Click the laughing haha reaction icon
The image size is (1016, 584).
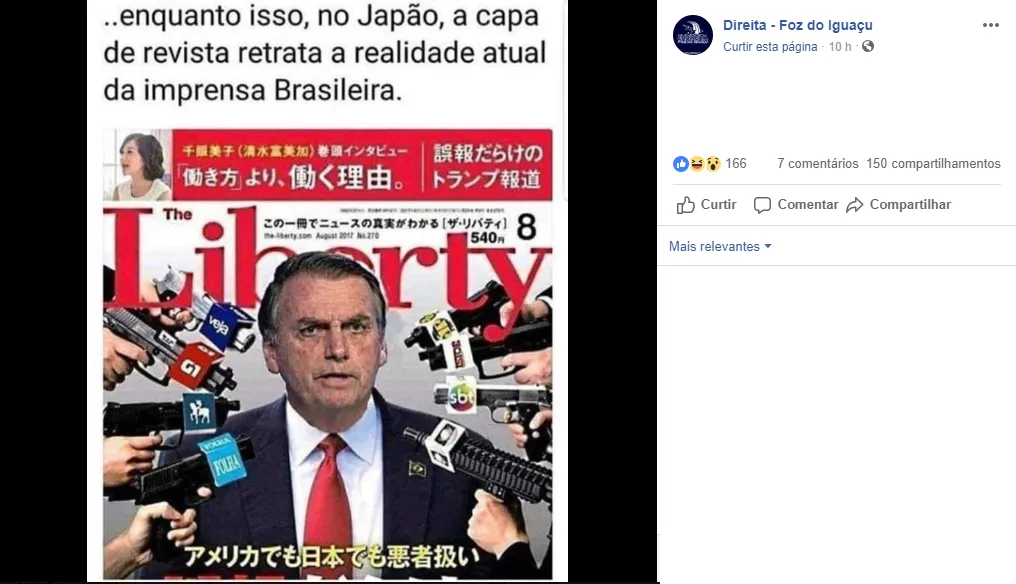pos(697,164)
